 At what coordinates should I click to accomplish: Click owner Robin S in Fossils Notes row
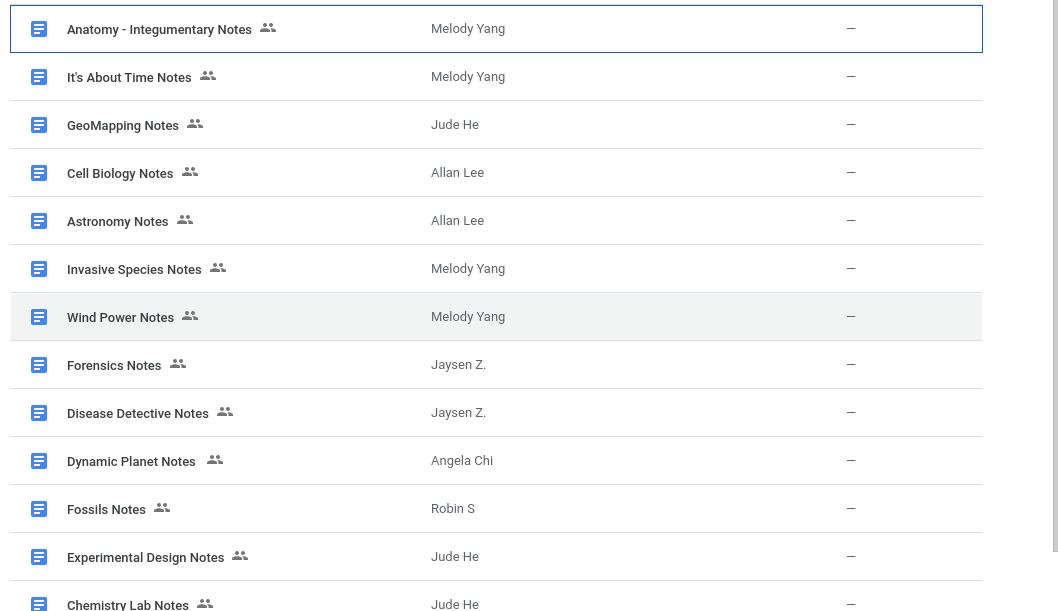pos(453,509)
